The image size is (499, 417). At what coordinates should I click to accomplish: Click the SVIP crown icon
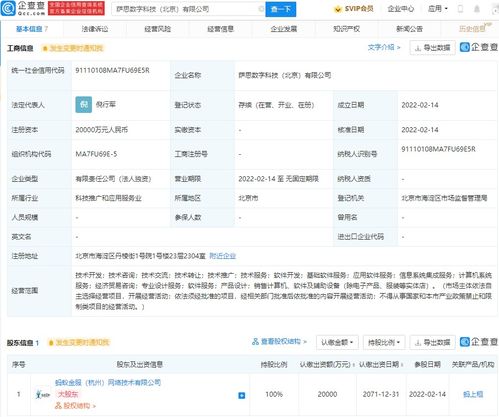tap(337, 9)
